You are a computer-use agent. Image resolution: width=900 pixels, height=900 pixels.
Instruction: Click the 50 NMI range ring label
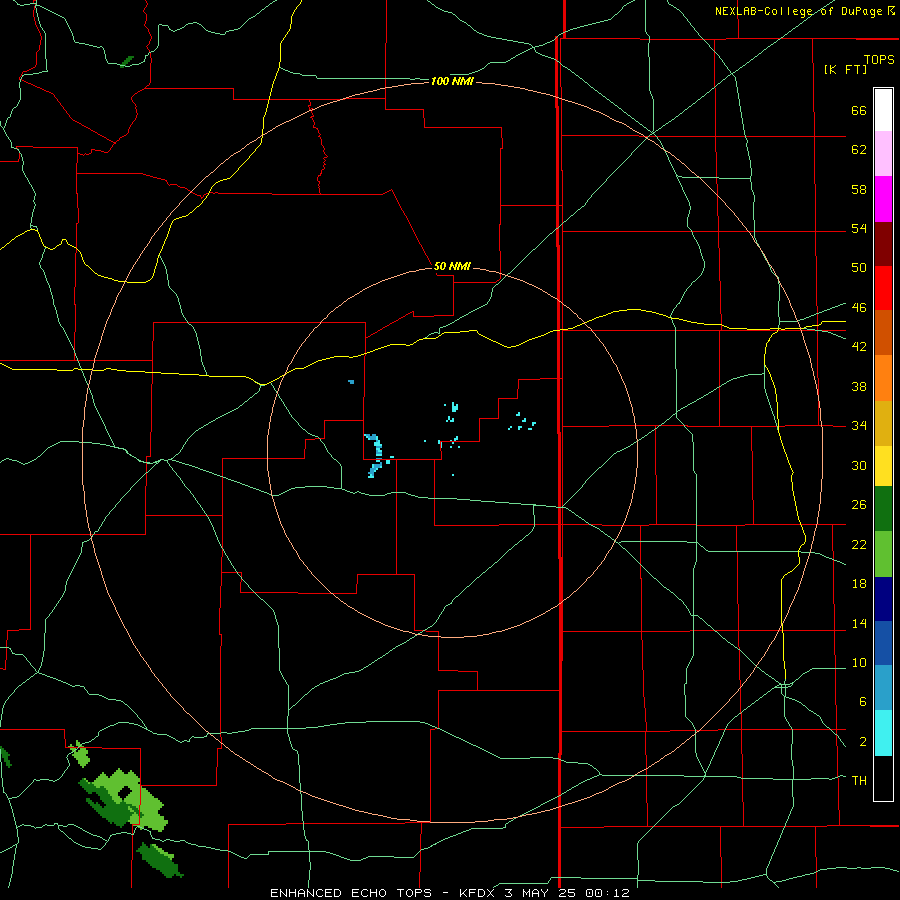(452, 266)
